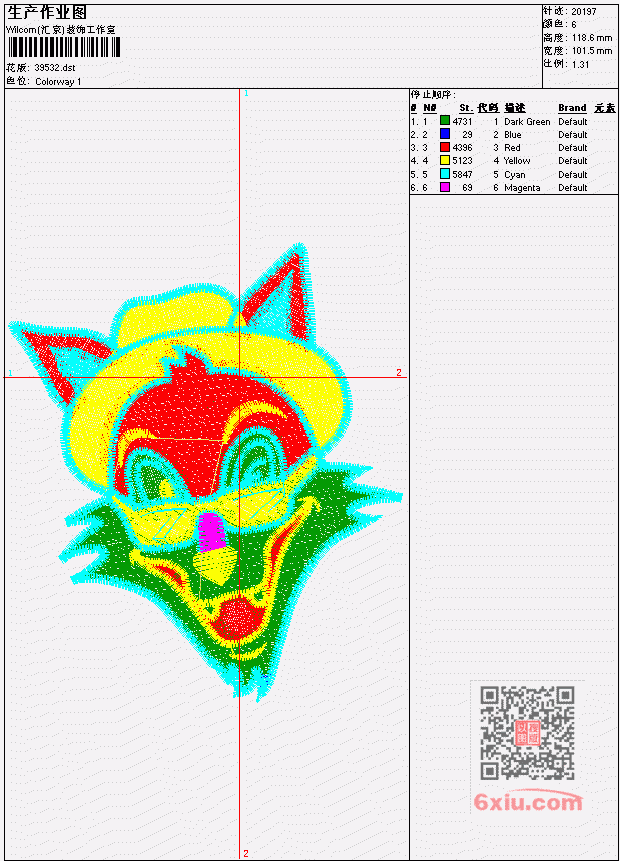Click the '1' marker atop the vertical crosshair
Viewport: 620px width, 861px height.
(x=246, y=93)
